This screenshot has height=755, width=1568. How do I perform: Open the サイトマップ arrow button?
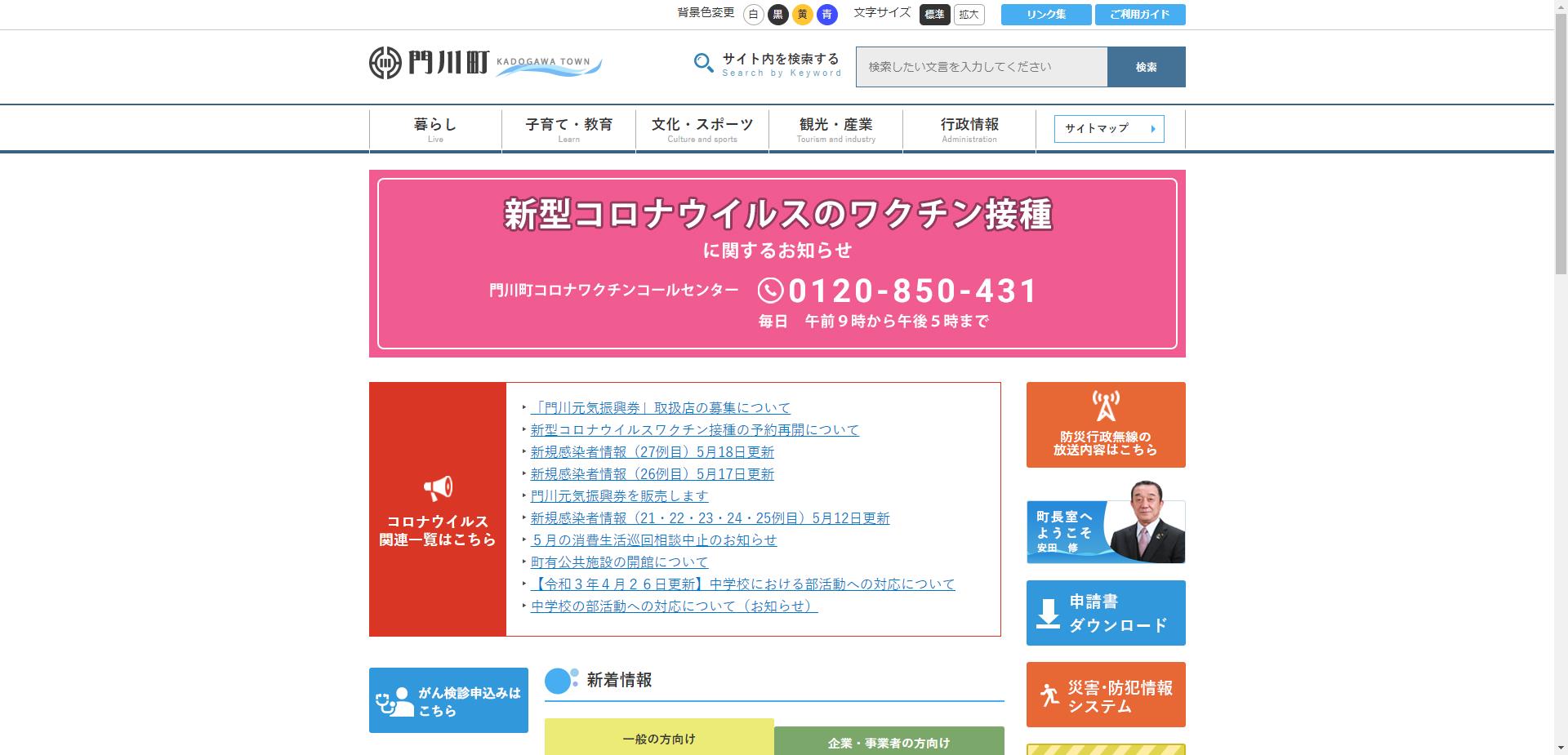click(1109, 129)
